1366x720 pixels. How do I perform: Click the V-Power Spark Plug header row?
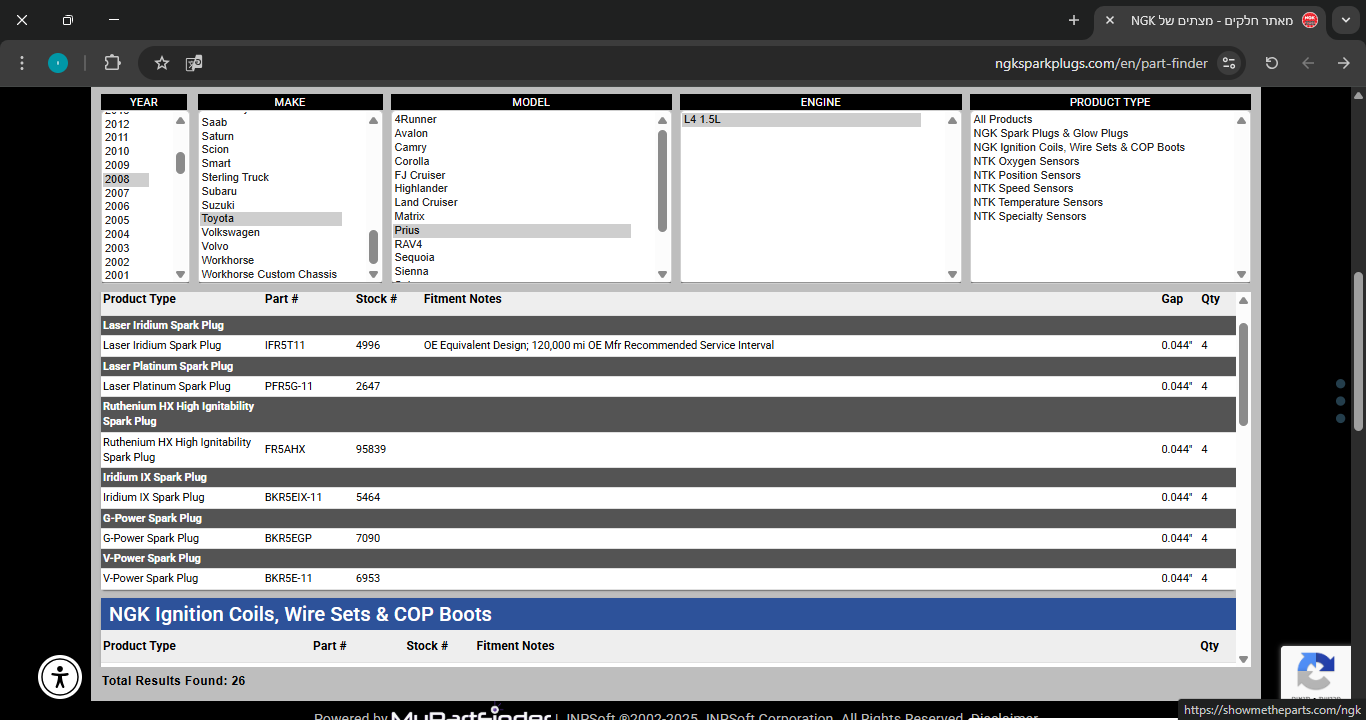pos(668,558)
